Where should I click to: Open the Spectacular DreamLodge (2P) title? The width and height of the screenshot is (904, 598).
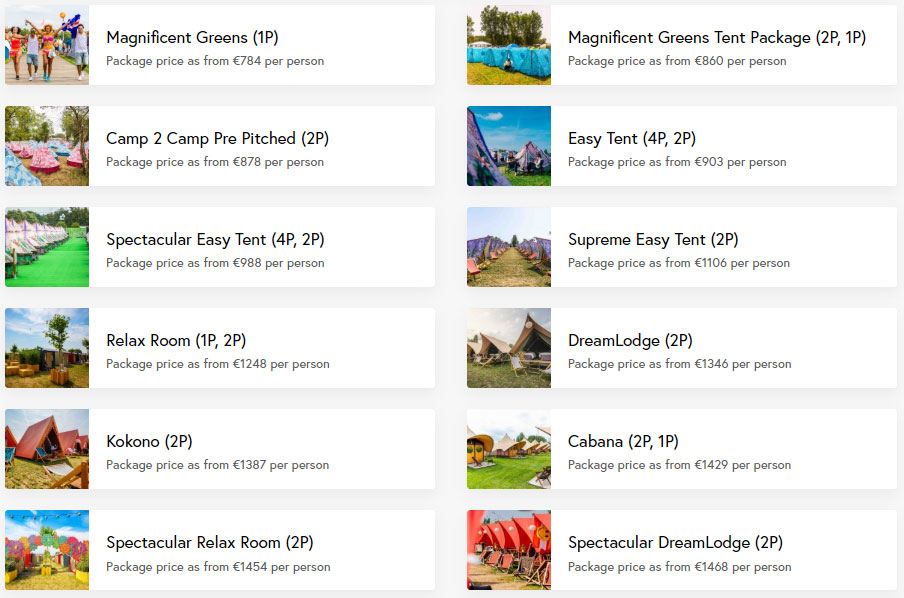click(675, 543)
